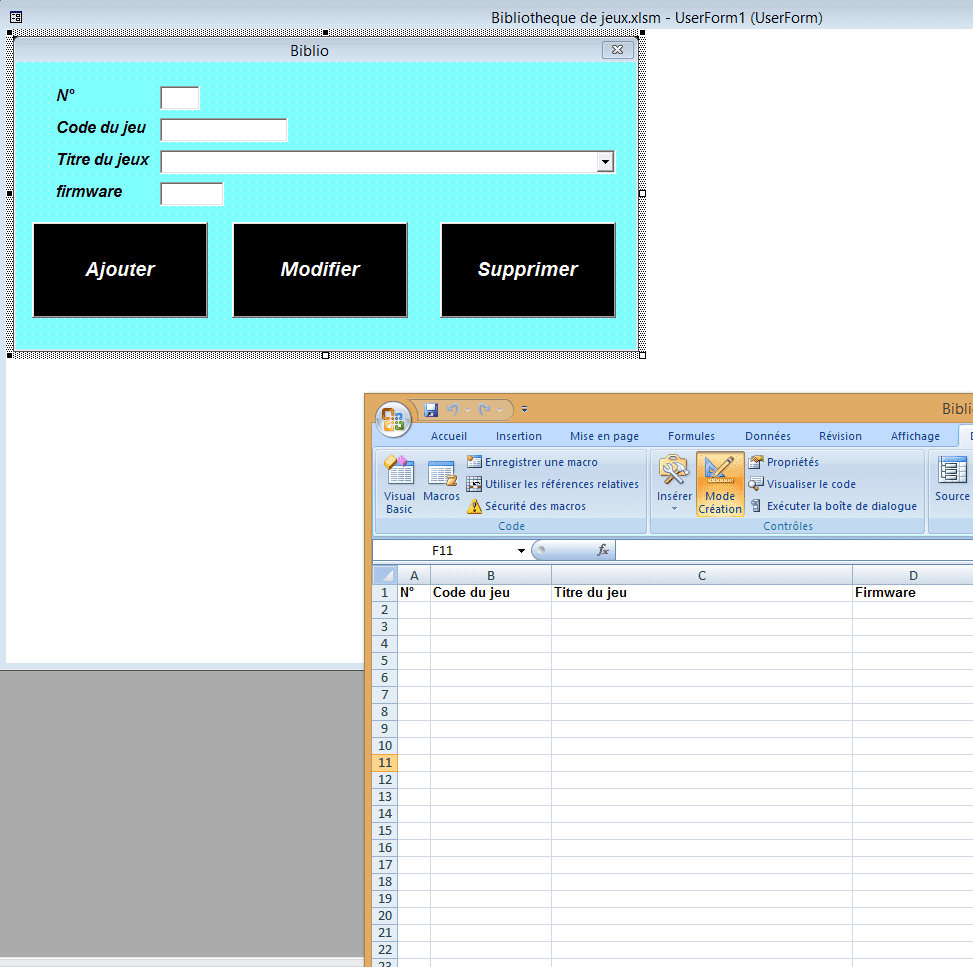Select the Code du jeu form label
This screenshot has width=973, height=967.
[x=101, y=128]
